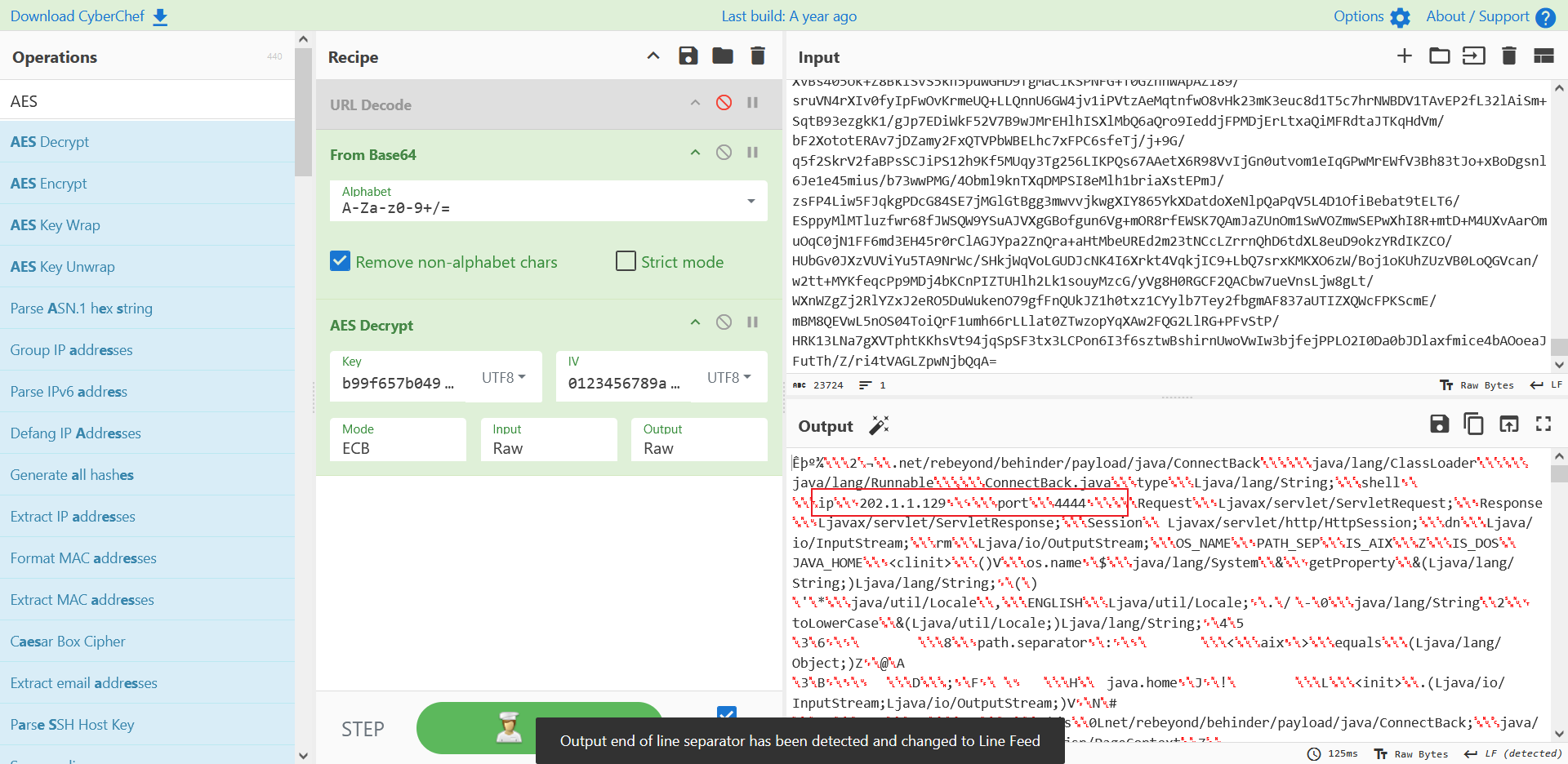The height and width of the screenshot is (764, 1568).
Task: Collapse the AES Decrypt operation
Action: click(x=695, y=322)
